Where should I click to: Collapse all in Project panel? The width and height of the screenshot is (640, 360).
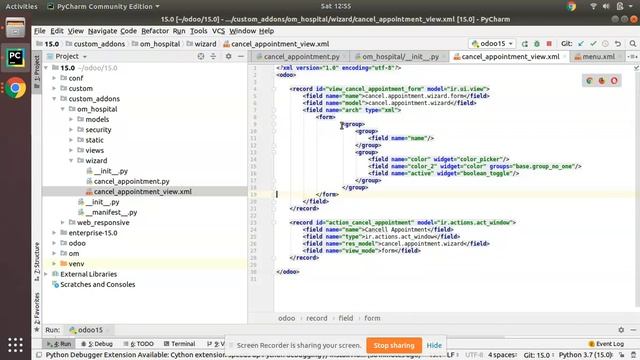click(x=213, y=56)
